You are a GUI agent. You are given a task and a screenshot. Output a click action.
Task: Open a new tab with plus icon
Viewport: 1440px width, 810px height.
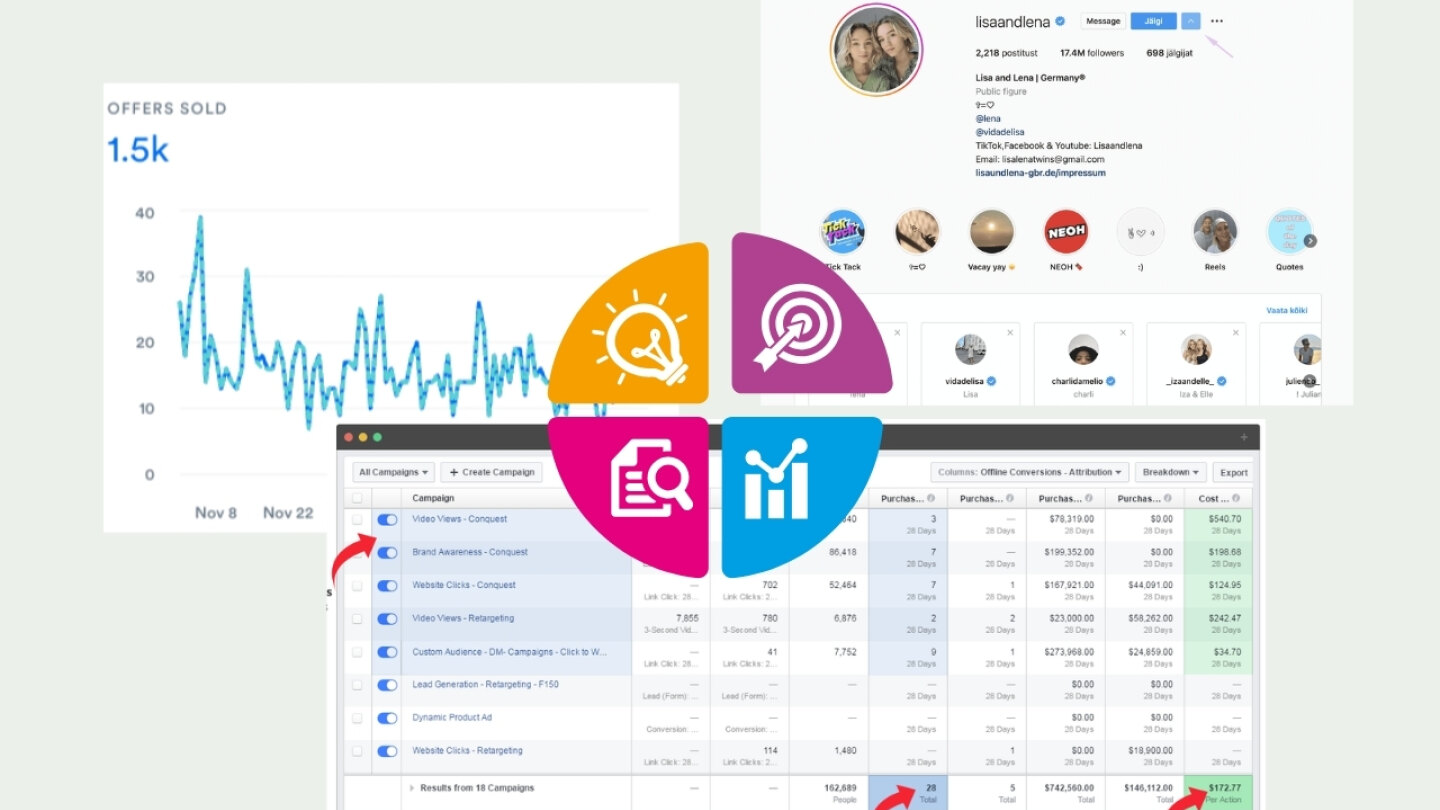point(1244,437)
